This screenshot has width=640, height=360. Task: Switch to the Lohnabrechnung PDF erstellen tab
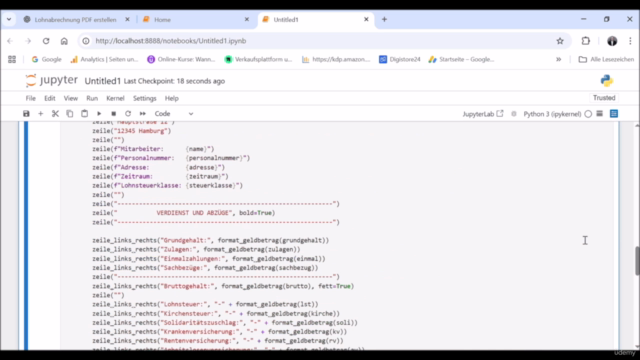(76, 20)
